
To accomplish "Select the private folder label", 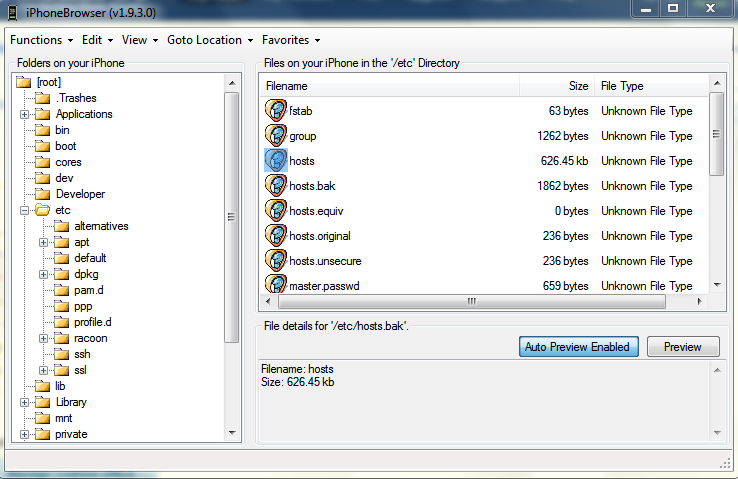I will click(71, 434).
